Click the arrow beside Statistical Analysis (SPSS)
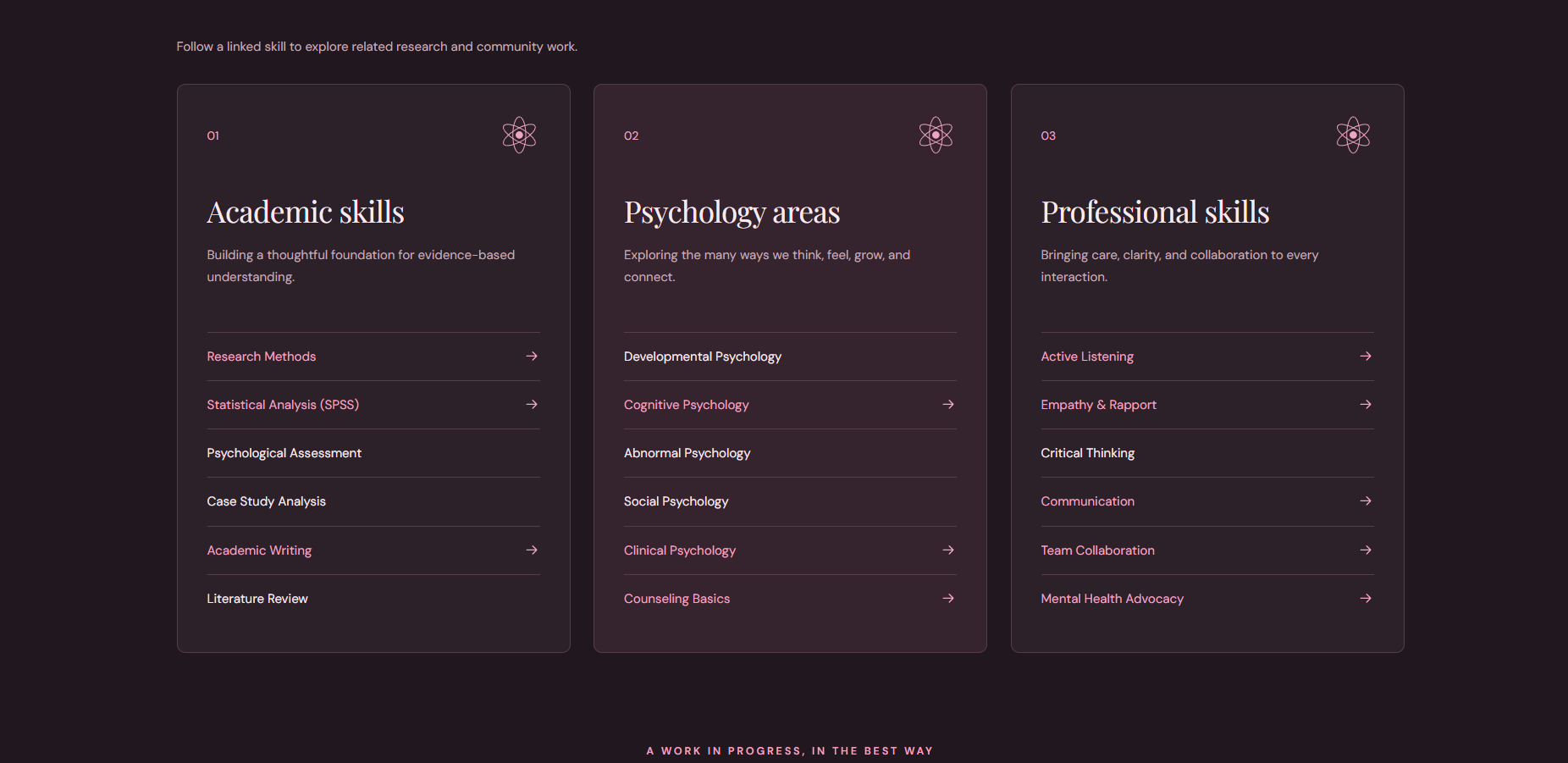1568x763 pixels. [532, 405]
